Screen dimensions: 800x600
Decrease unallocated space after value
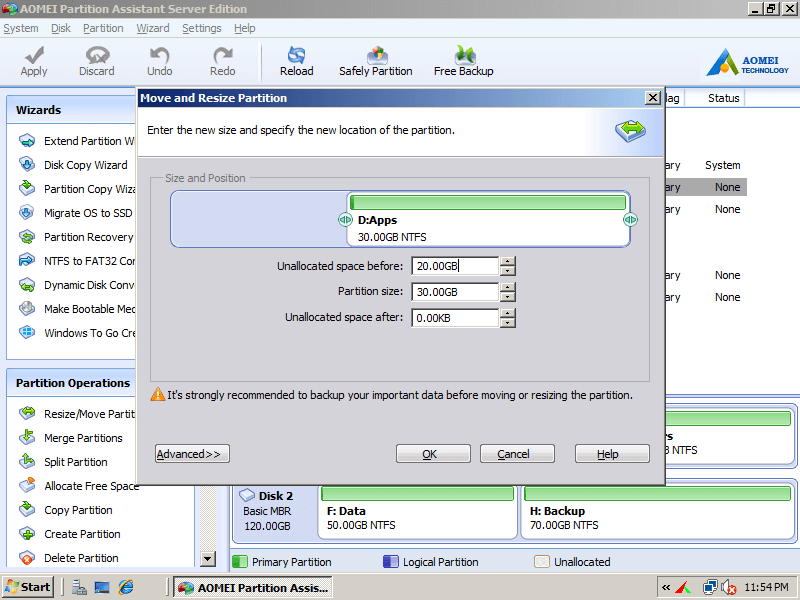tap(508, 322)
